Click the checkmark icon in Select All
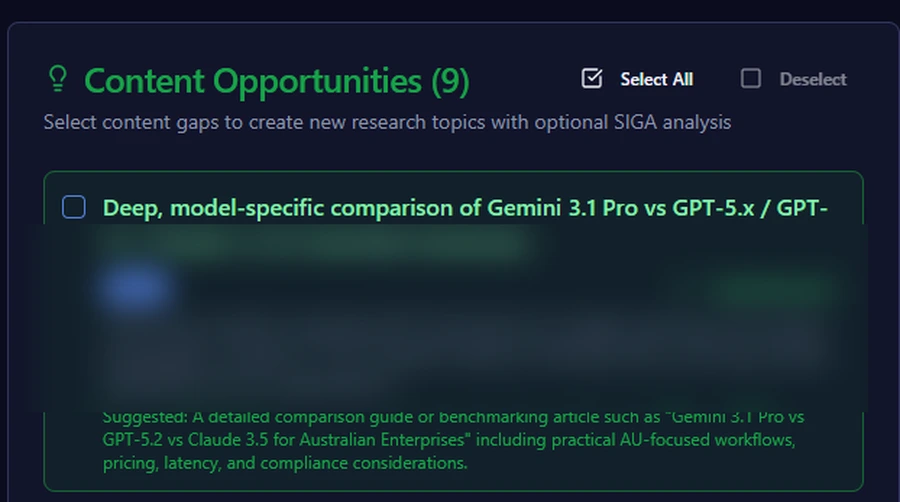Screen dimensions: 900x502 click(x=592, y=79)
